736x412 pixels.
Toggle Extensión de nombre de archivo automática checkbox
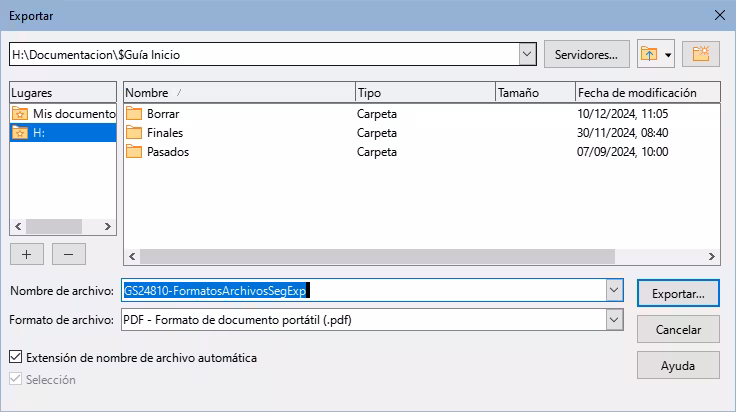[15, 357]
